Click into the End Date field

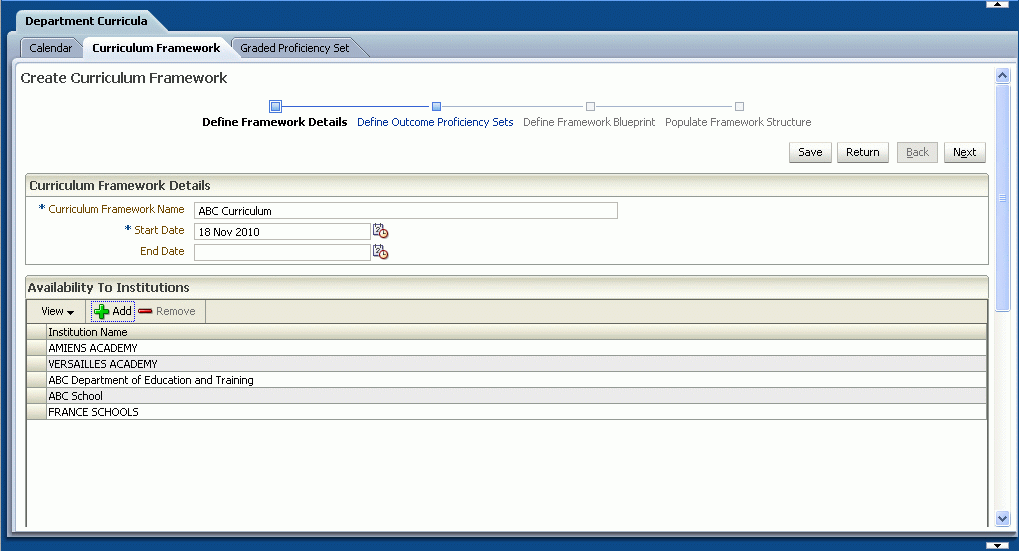click(282, 253)
